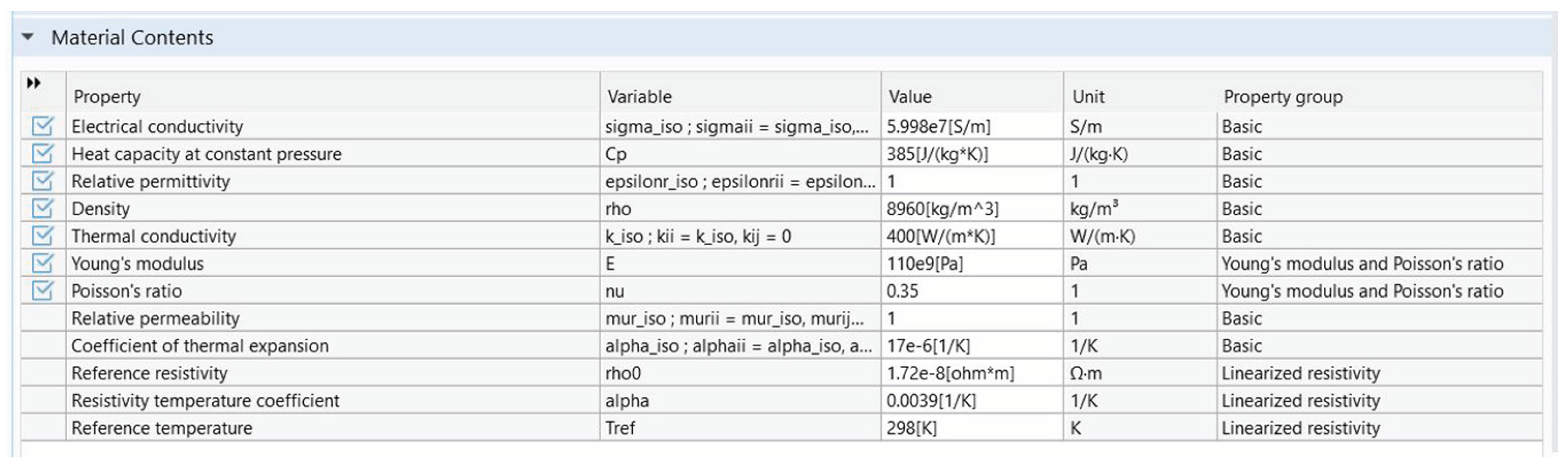
Task: Collapse the Material Contents section
Action: pos(27,36)
